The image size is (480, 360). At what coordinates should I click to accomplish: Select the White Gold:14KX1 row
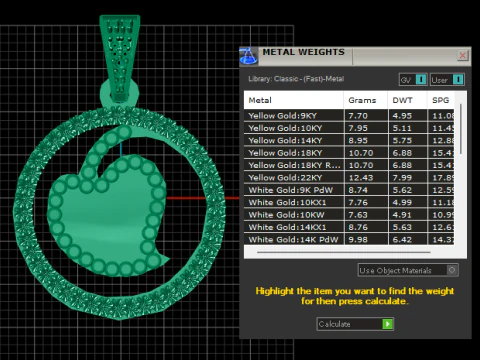pyautogui.click(x=349, y=227)
